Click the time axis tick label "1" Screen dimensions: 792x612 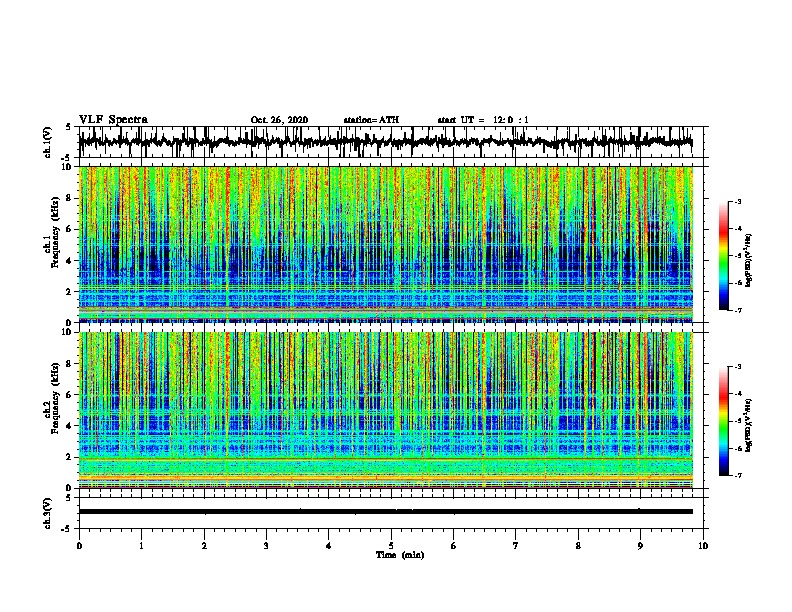click(141, 546)
